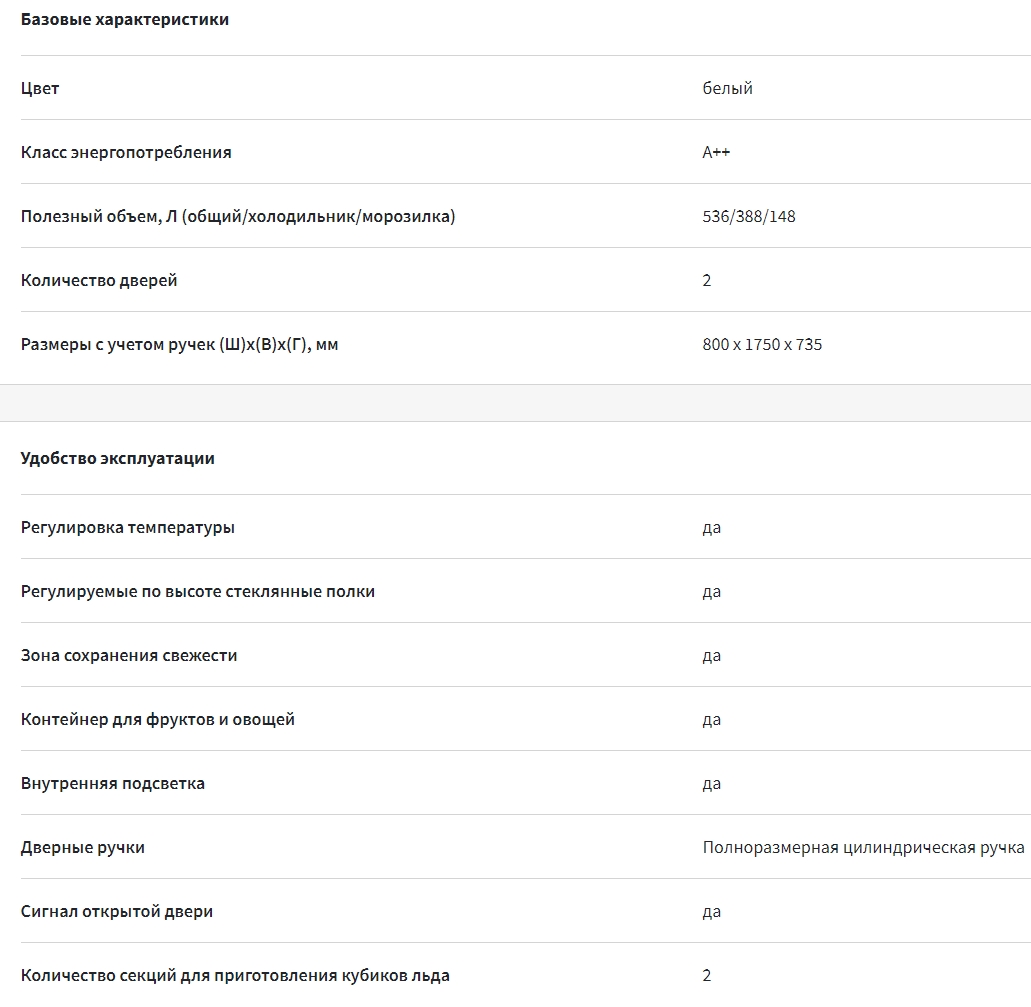Image resolution: width=1031 pixels, height=1007 pixels.
Task: Click the "Сигнал открытой двери" label
Action: (117, 911)
